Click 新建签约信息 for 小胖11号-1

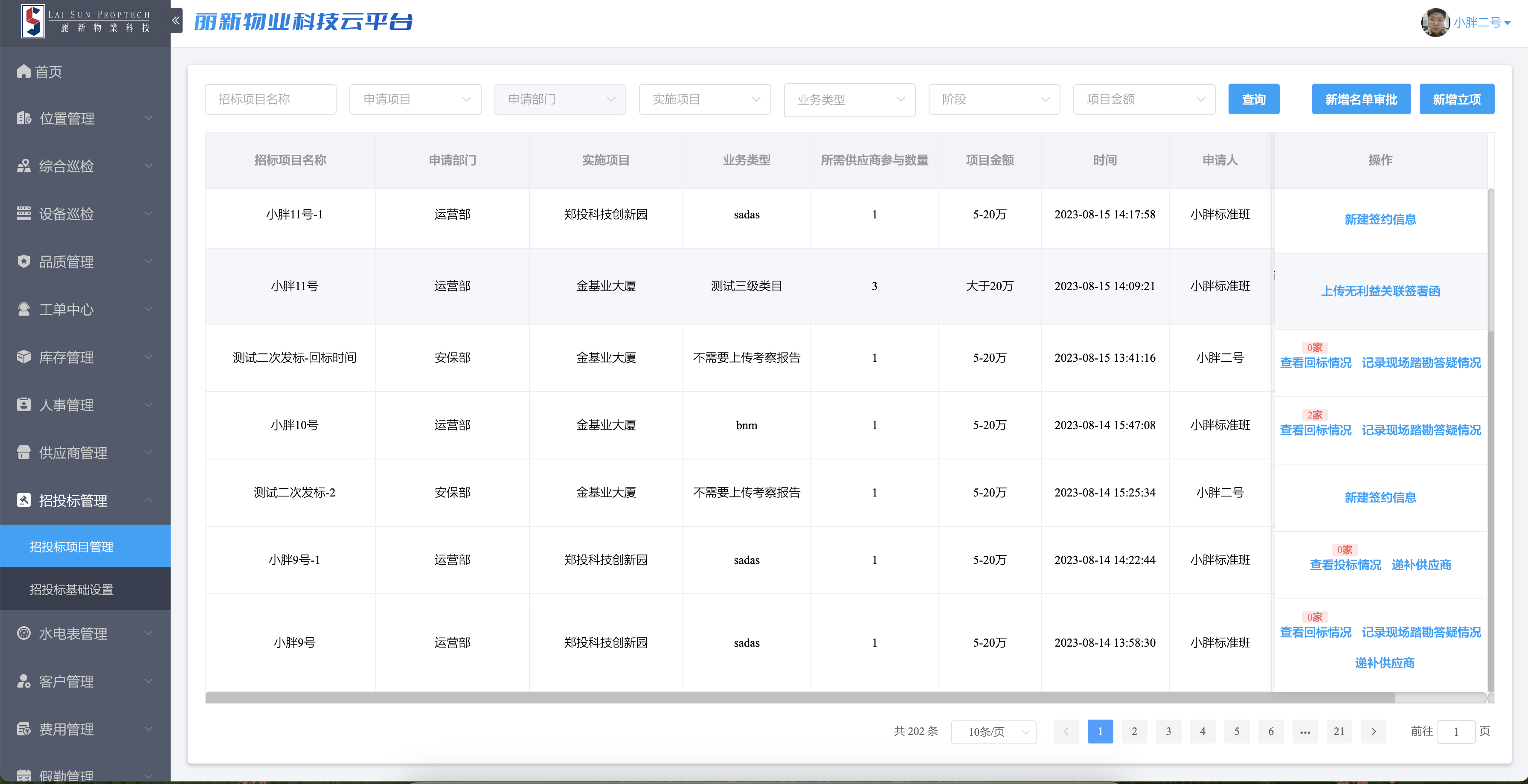pyautogui.click(x=1380, y=219)
